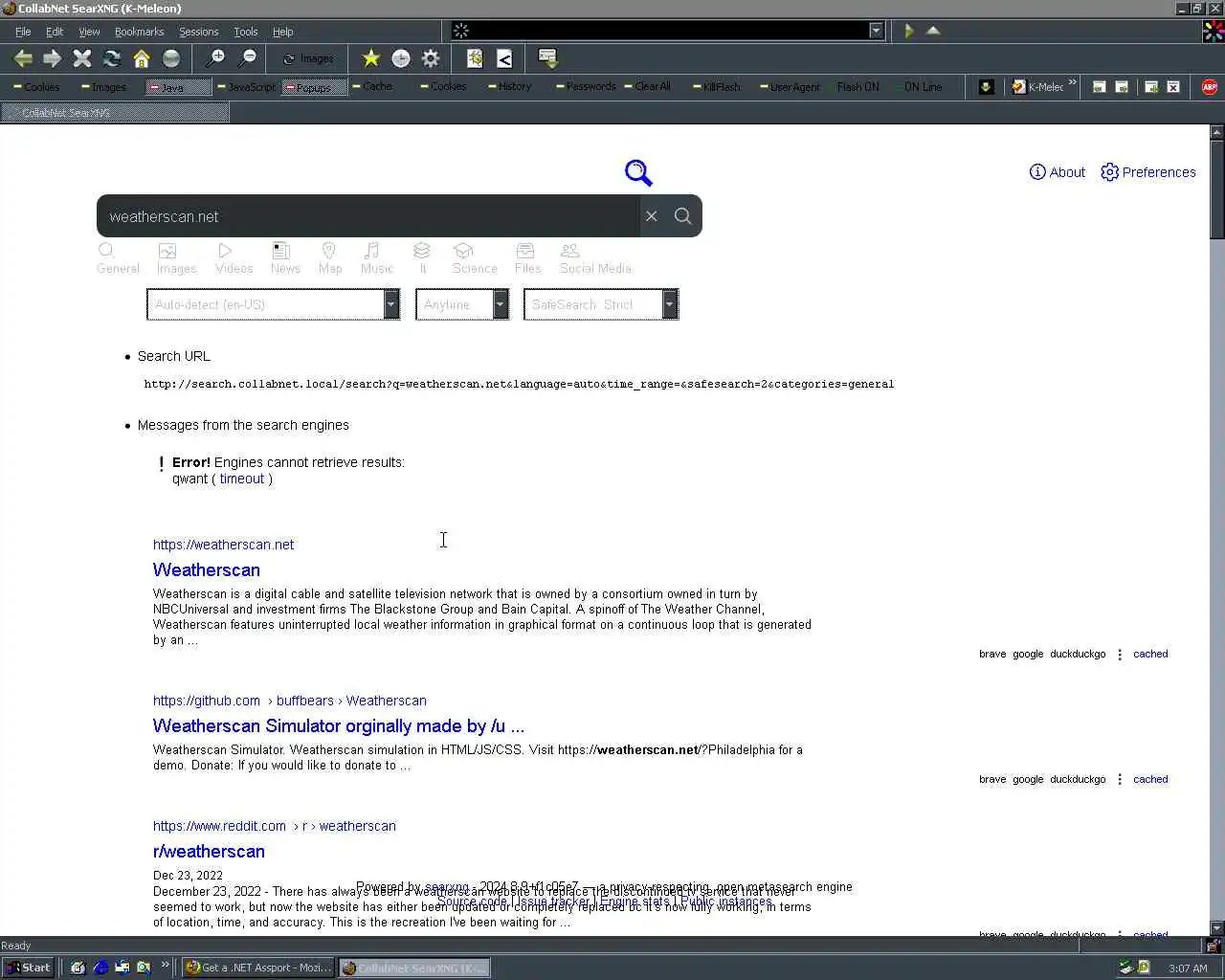Screen dimensions: 1225x980
Task: Open the About link
Action: [1058, 172]
